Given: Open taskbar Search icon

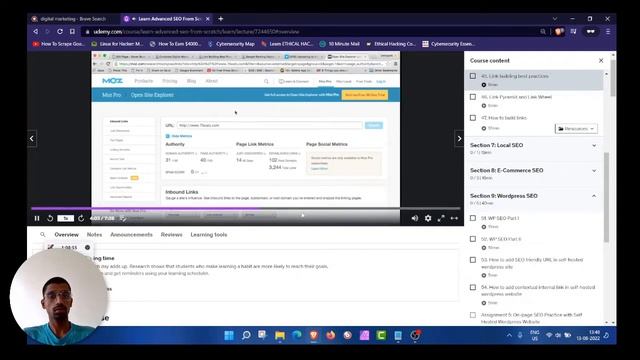Looking at the screenshot, I should [x=246, y=336].
